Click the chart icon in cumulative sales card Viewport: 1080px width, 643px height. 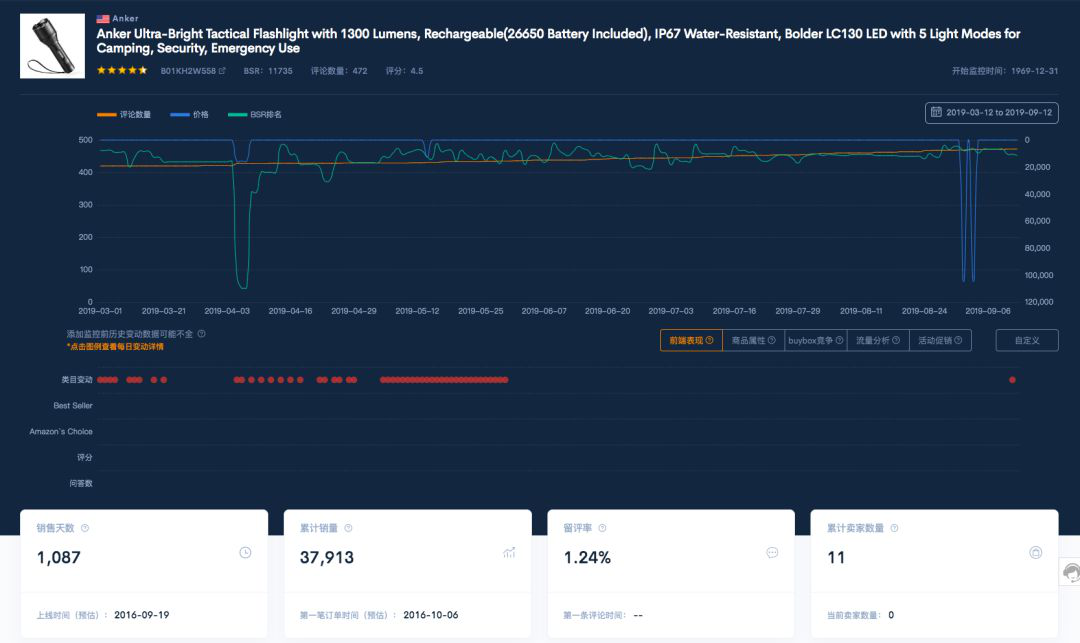509,553
